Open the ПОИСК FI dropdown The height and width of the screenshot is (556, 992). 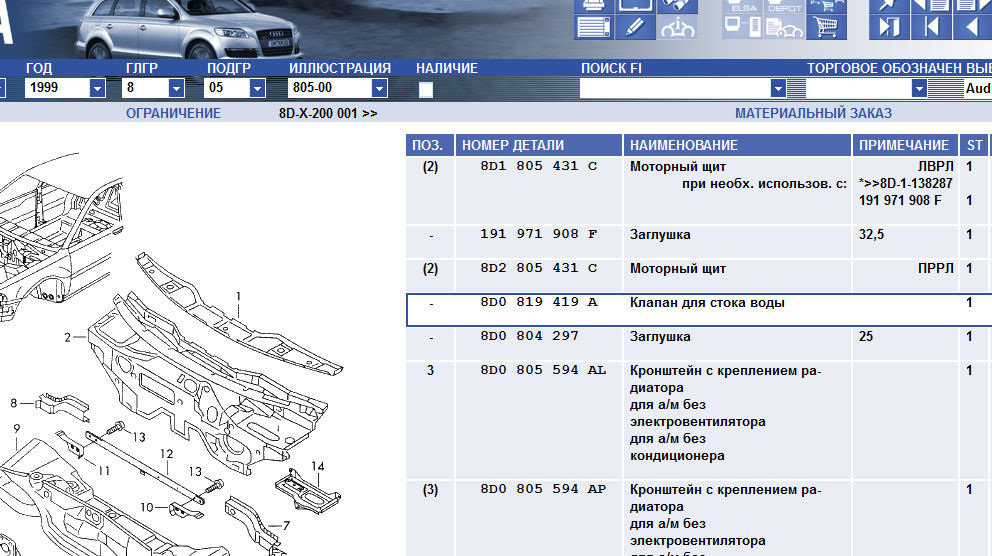(x=778, y=89)
